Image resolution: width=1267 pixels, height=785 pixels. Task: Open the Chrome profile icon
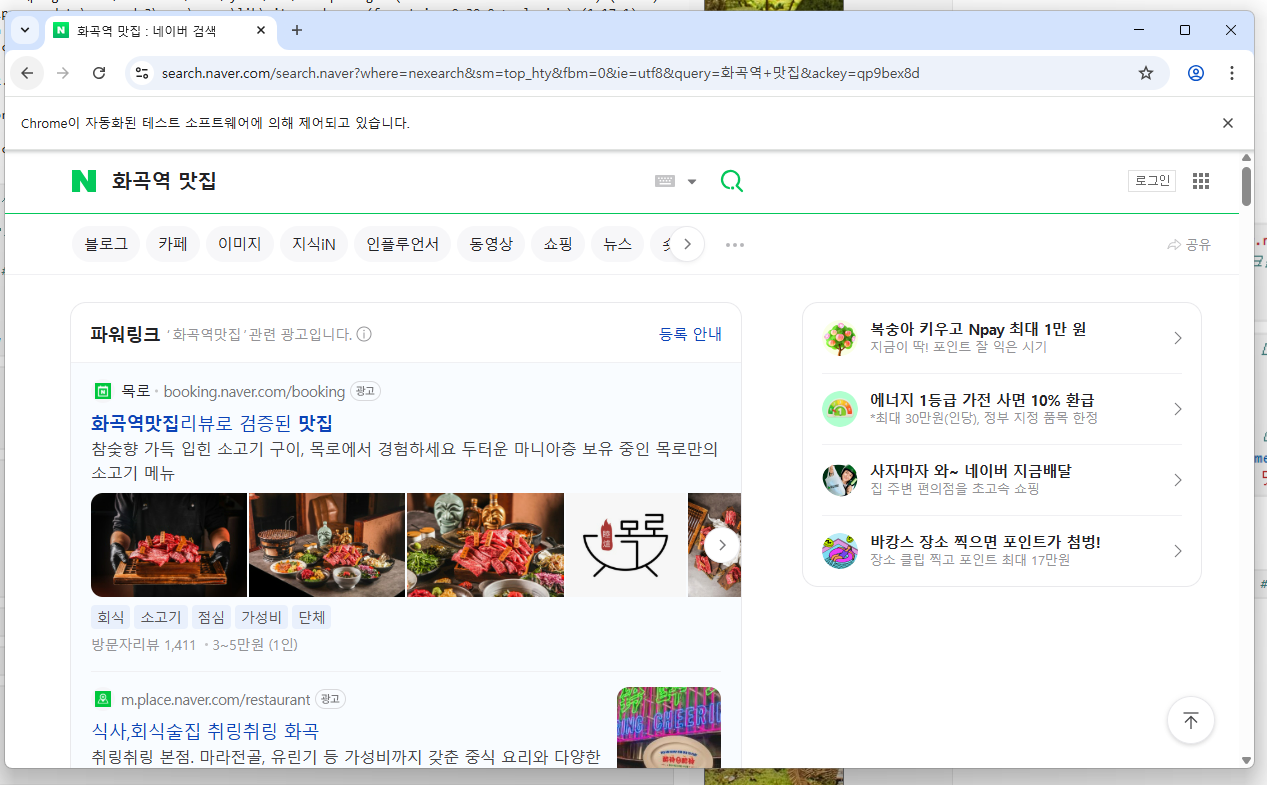coord(1195,73)
